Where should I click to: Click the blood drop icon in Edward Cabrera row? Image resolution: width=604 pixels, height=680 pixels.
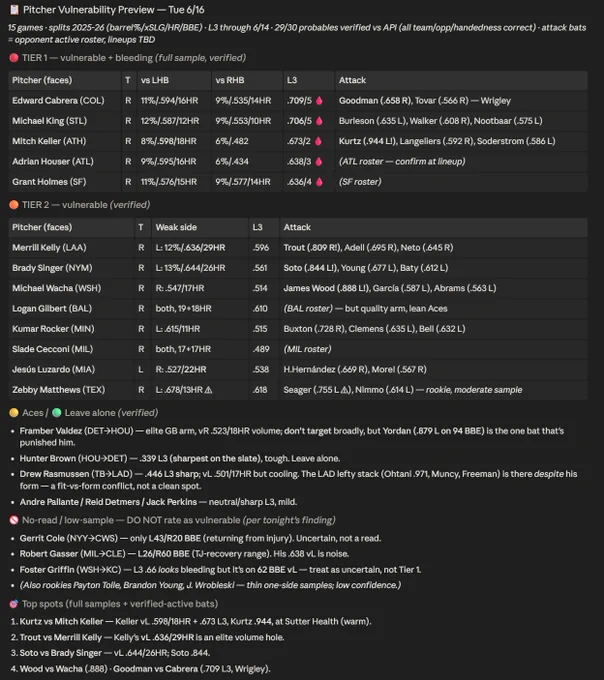320,101
